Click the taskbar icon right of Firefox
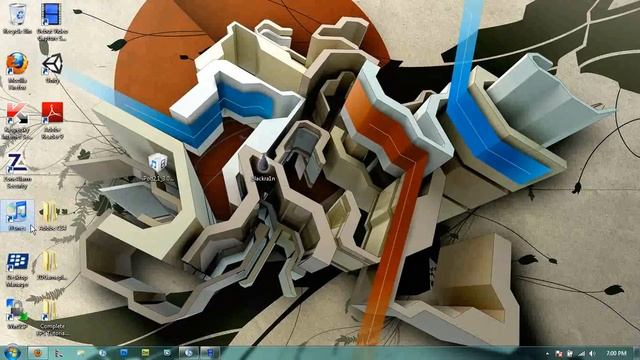Viewport: 640px width, 360px height. tap(59, 353)
